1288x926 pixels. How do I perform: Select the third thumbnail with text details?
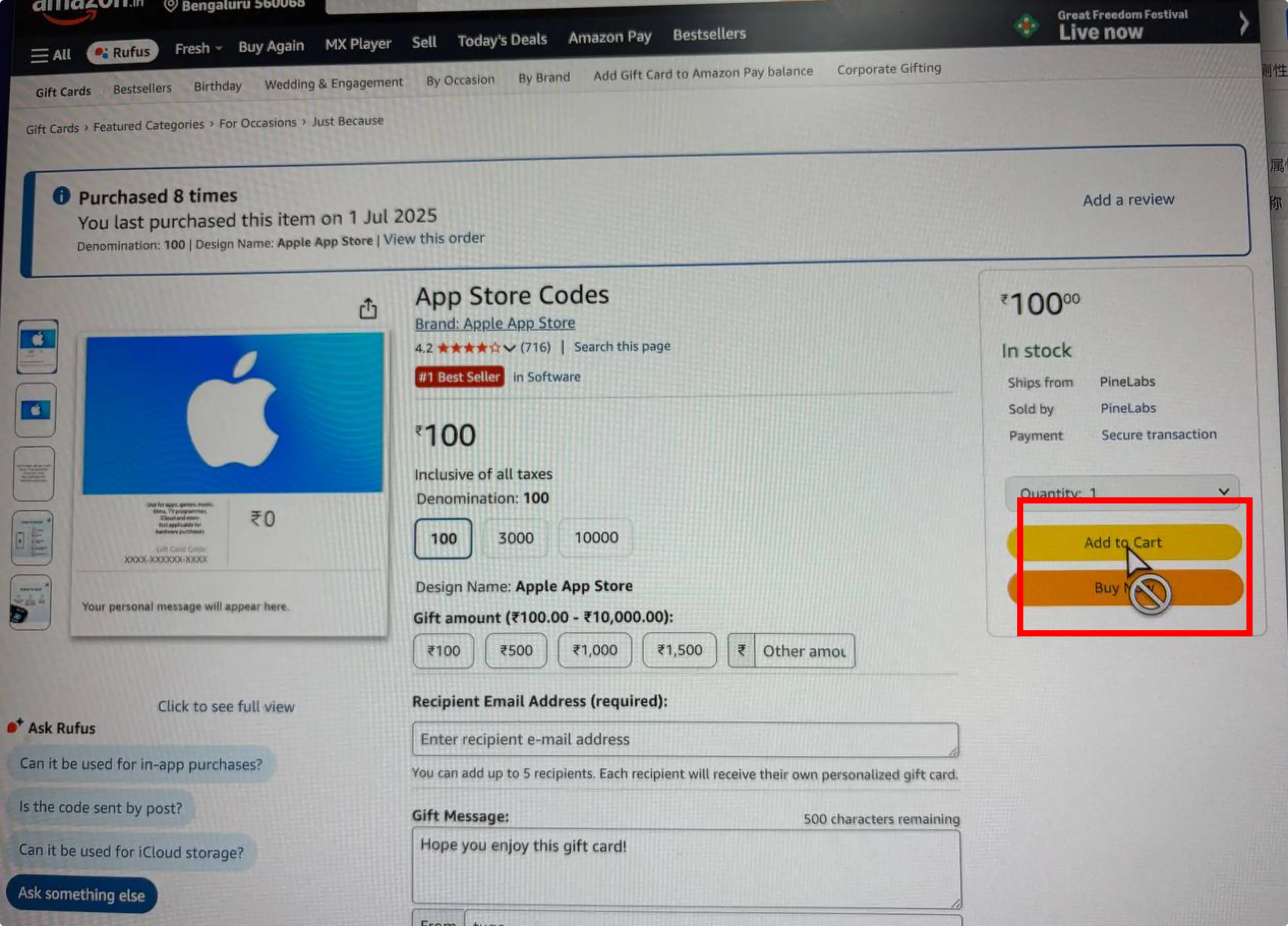[34, 473]
